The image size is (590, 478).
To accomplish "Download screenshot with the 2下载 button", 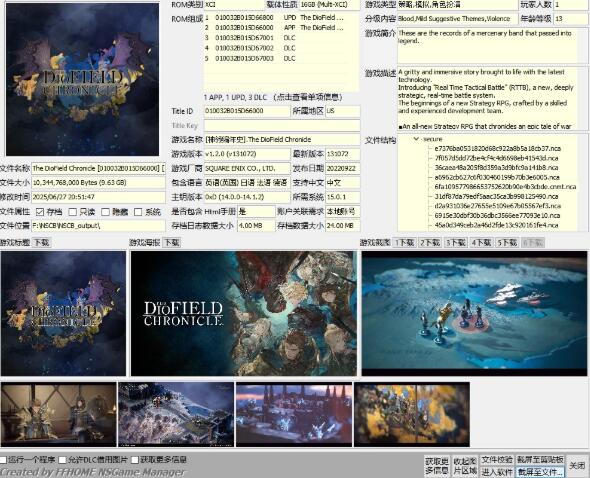I will [430, 243].
